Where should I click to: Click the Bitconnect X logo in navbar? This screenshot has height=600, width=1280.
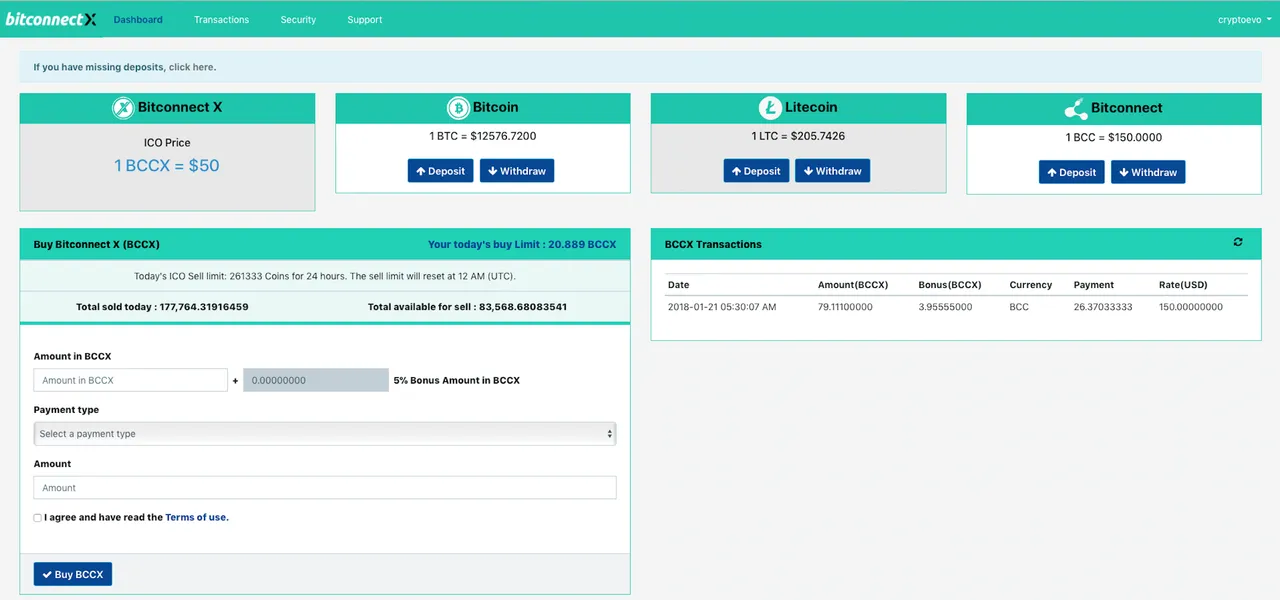[x=51, y=19]
